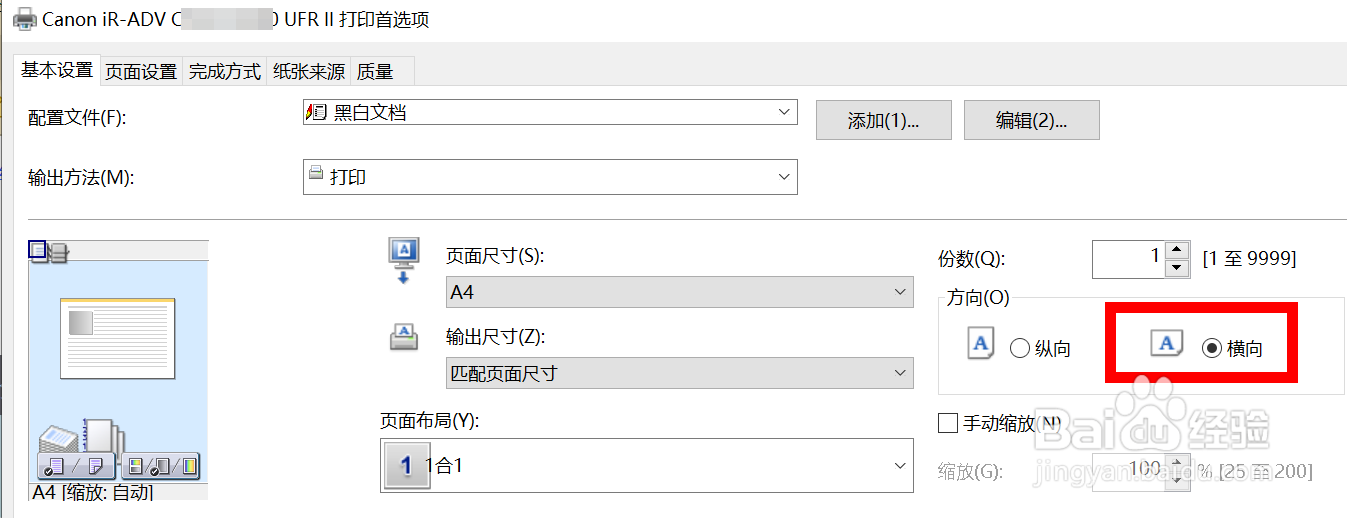Image resolution: width=1347 pixels, height=518 pixels.
Task: Expand the 输出方法 dropdown
Action: 550,177
